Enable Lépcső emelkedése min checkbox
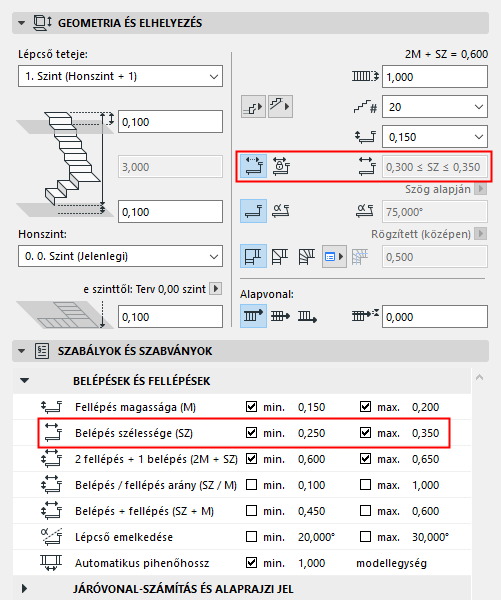Viewport: 501px width, 600px height. click(x=251, y=537)
